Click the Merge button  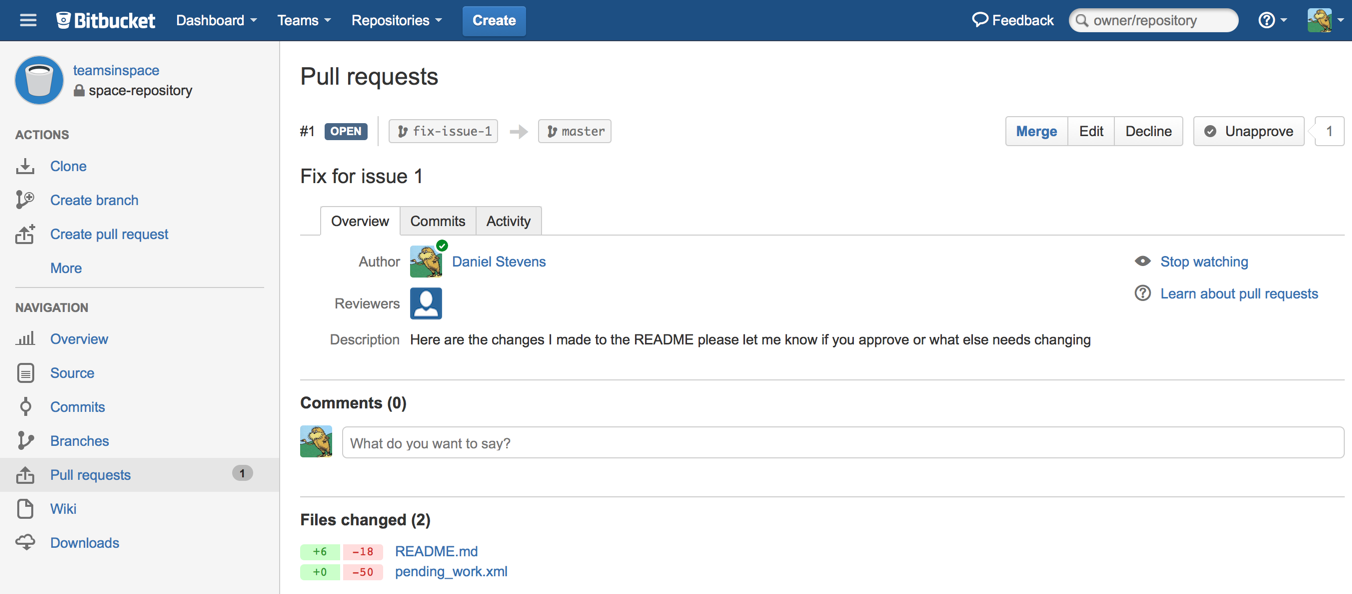(x=1036, y=130)
